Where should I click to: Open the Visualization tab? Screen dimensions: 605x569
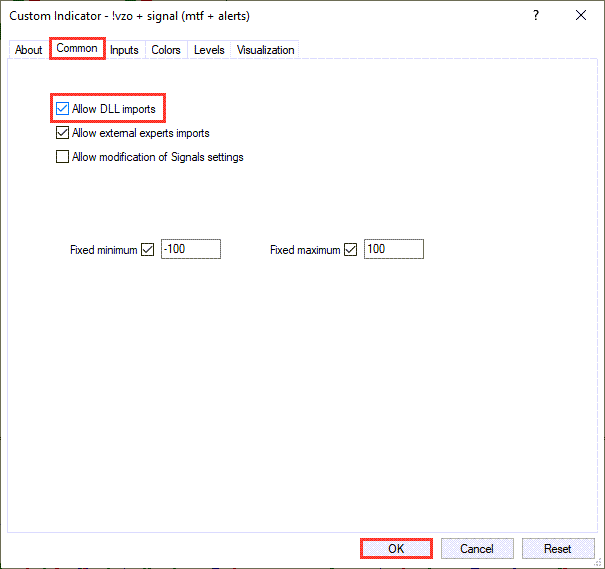click(x=265, y=50)
